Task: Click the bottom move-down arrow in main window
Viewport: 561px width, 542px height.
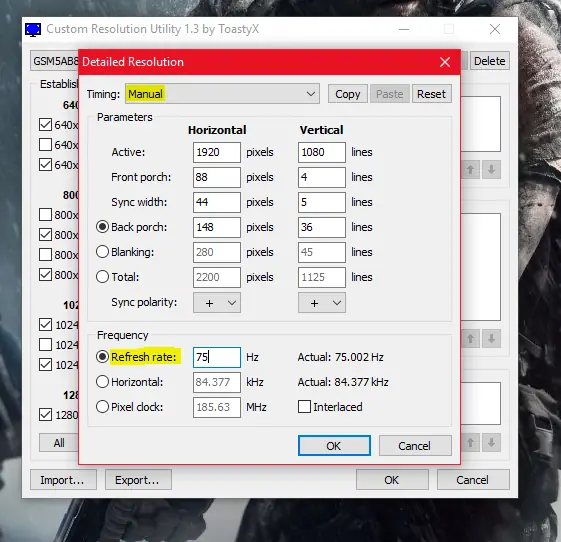Action: pos(492,443)
